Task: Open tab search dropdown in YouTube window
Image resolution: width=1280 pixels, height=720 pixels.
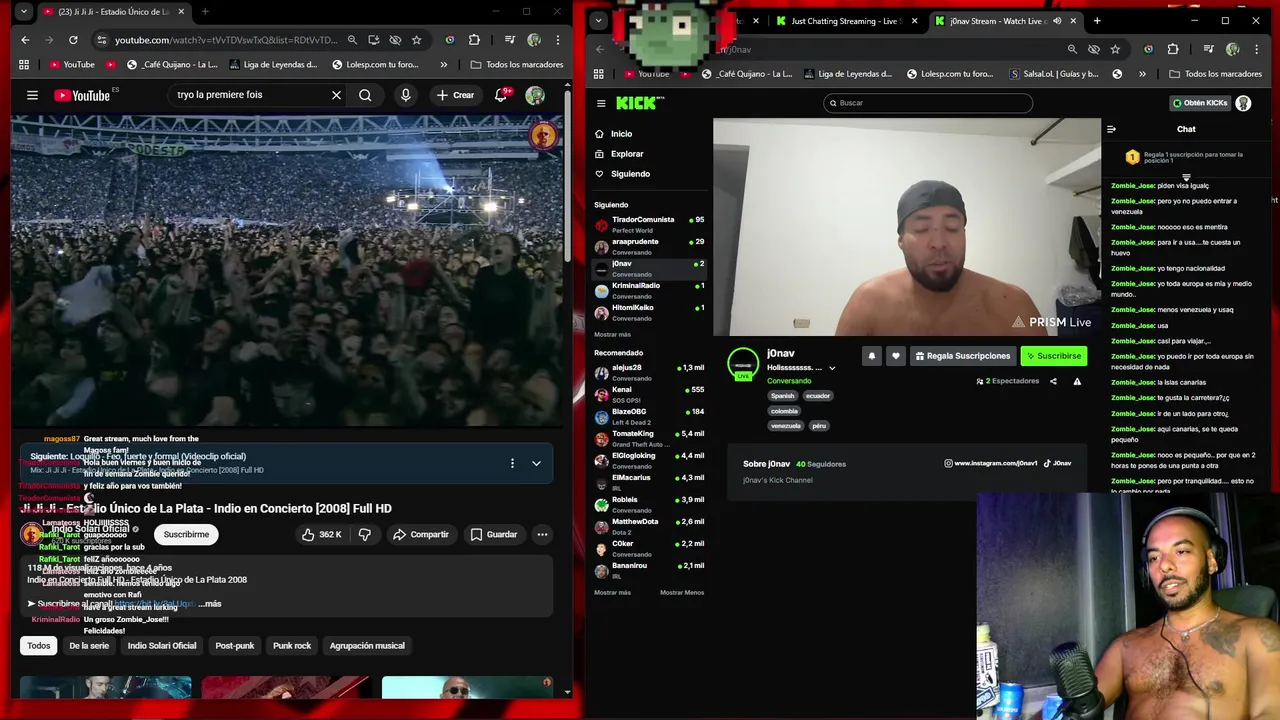Action: click(x=23, y=12)
